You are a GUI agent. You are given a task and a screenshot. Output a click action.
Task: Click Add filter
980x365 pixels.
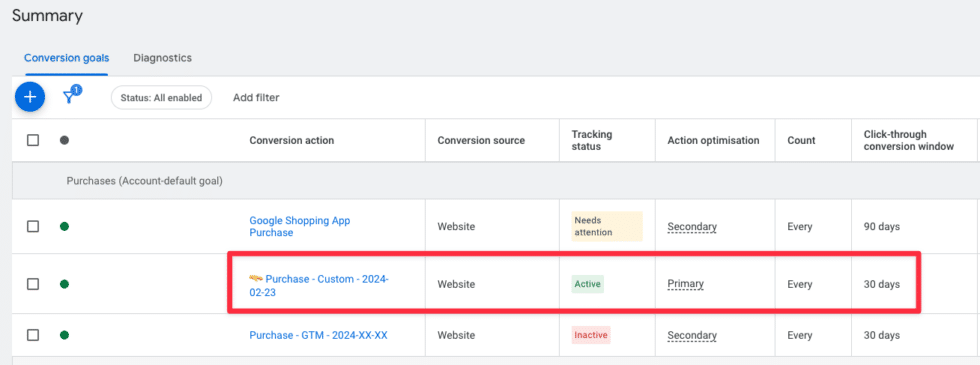tap(256, 98)
